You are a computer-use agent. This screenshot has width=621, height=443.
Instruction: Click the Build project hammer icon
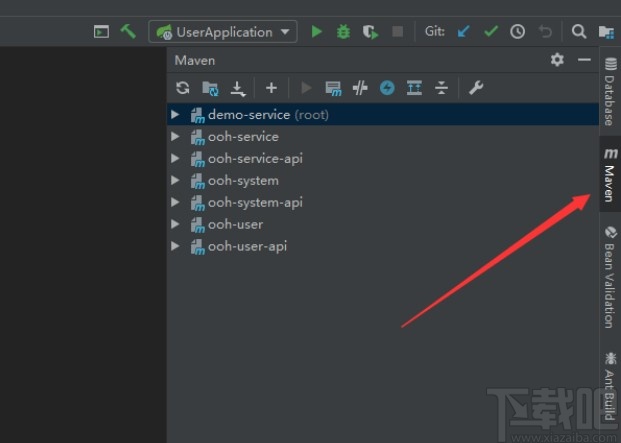pyautogui.click(x=128, y=31)
